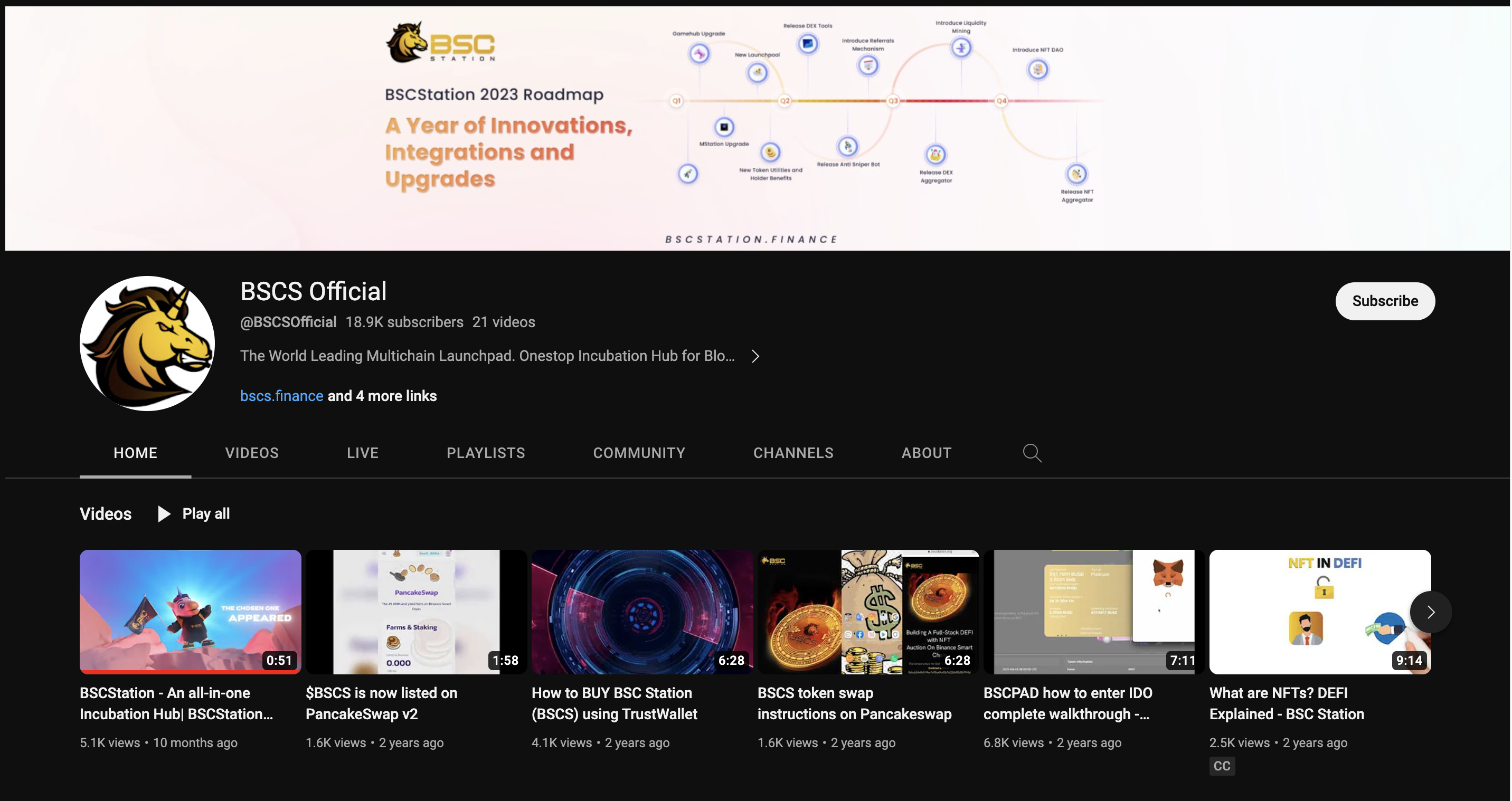The height and width of the screenshot is (801, 1512).
Task: Switch to the VIDEOS tab
Action: (x=252, y=453)
